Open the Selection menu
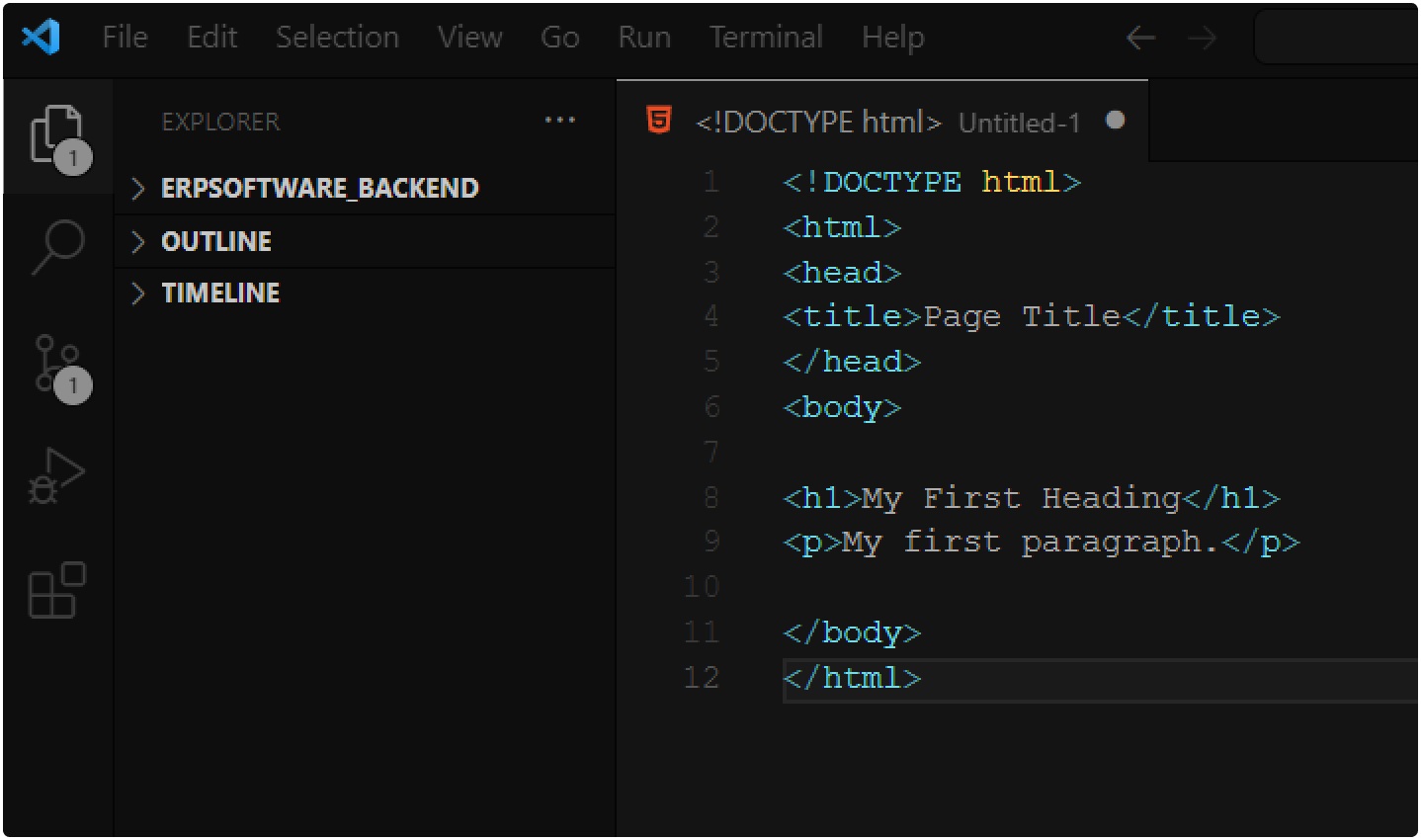This screenshot has width=1421, height=840. tap(337, 38)
